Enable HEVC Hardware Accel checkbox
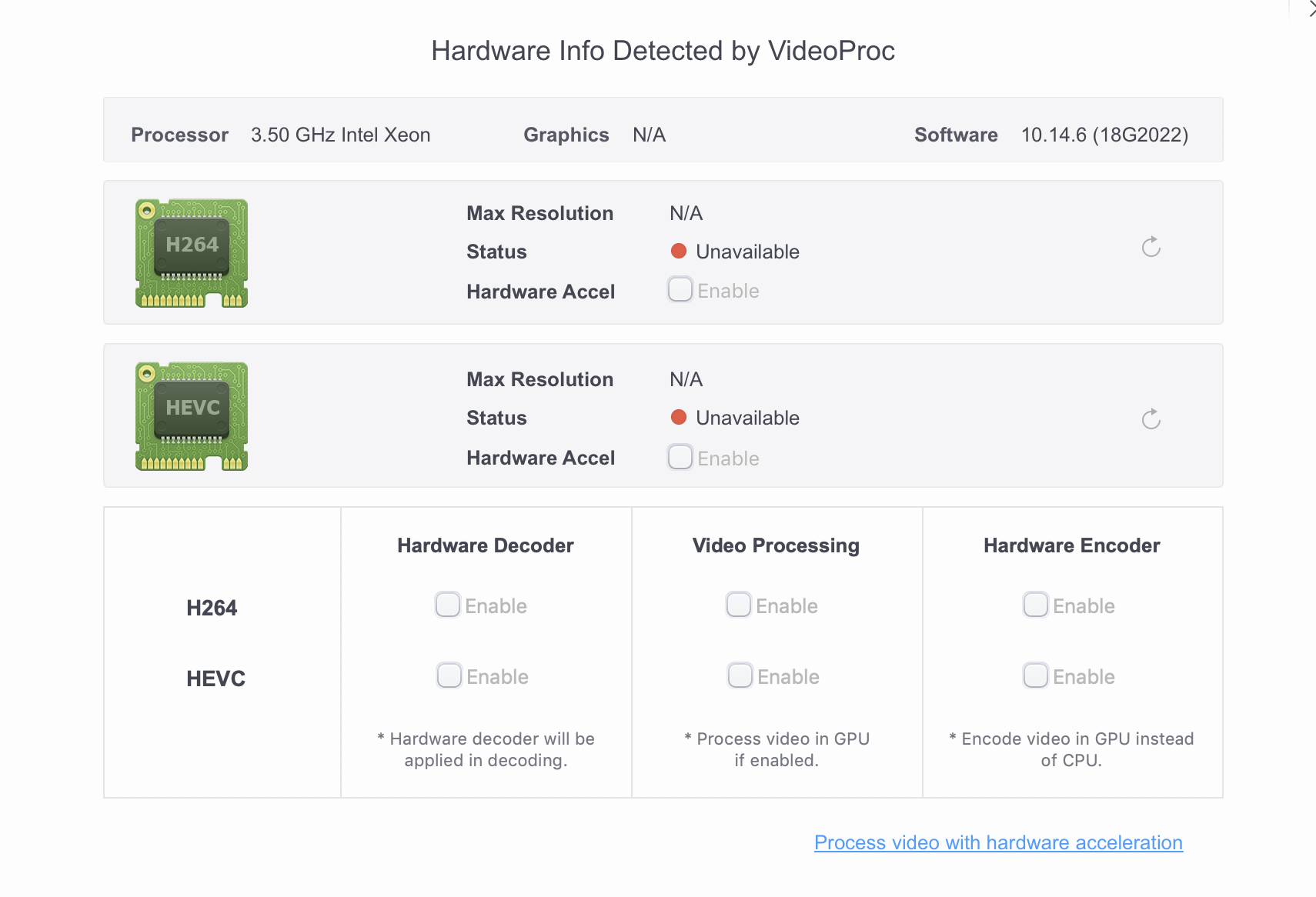The image size is (1316, 897). coord(680,457)
